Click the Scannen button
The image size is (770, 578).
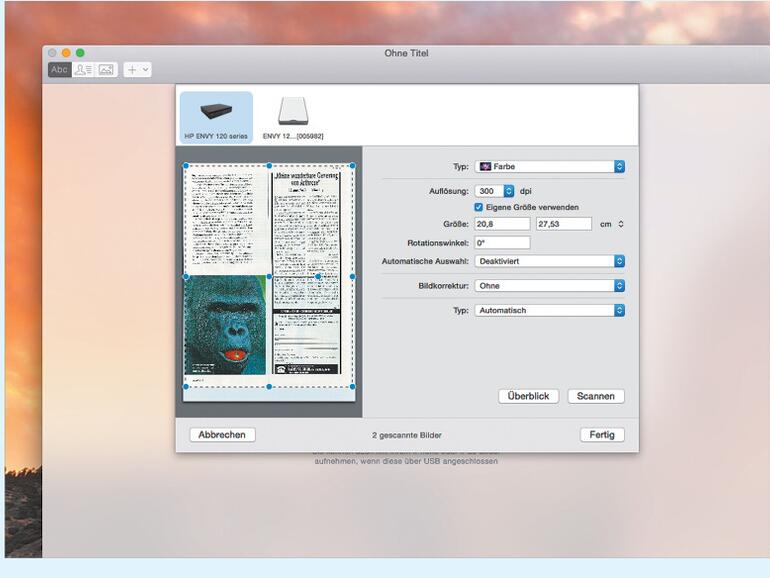(x=596, y=396)
